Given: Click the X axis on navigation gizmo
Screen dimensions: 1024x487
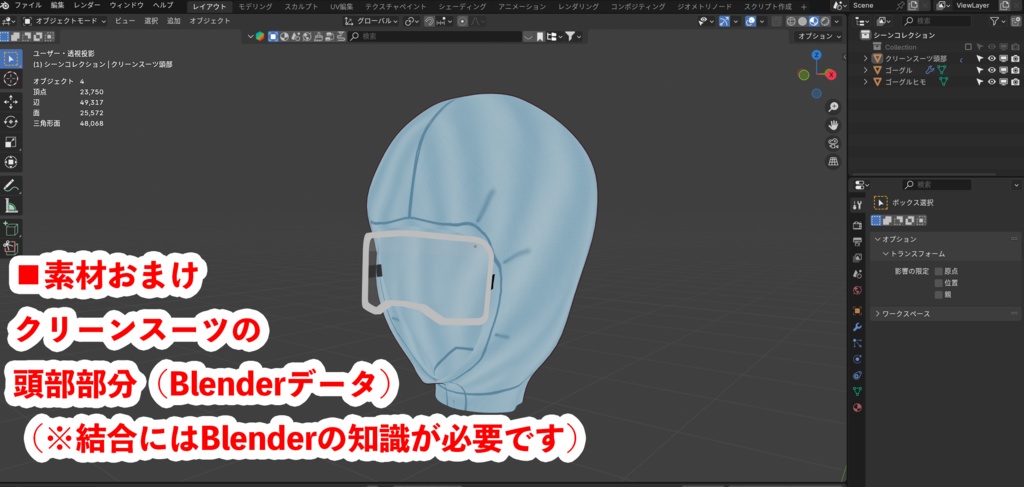Looking at the screenshot, I should click(x=831, y=75).
